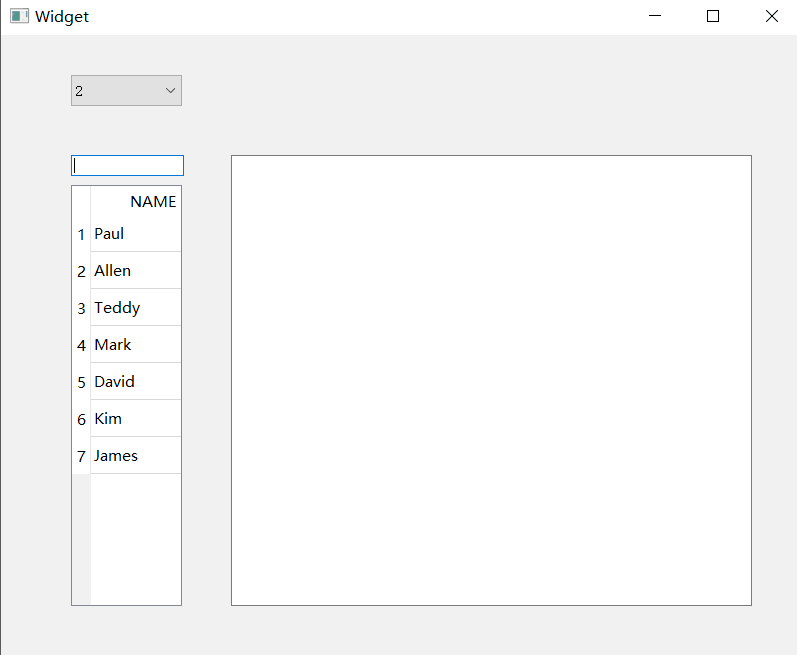Minimize the Widget window
797x655 pixels.
tap(655, 16)
